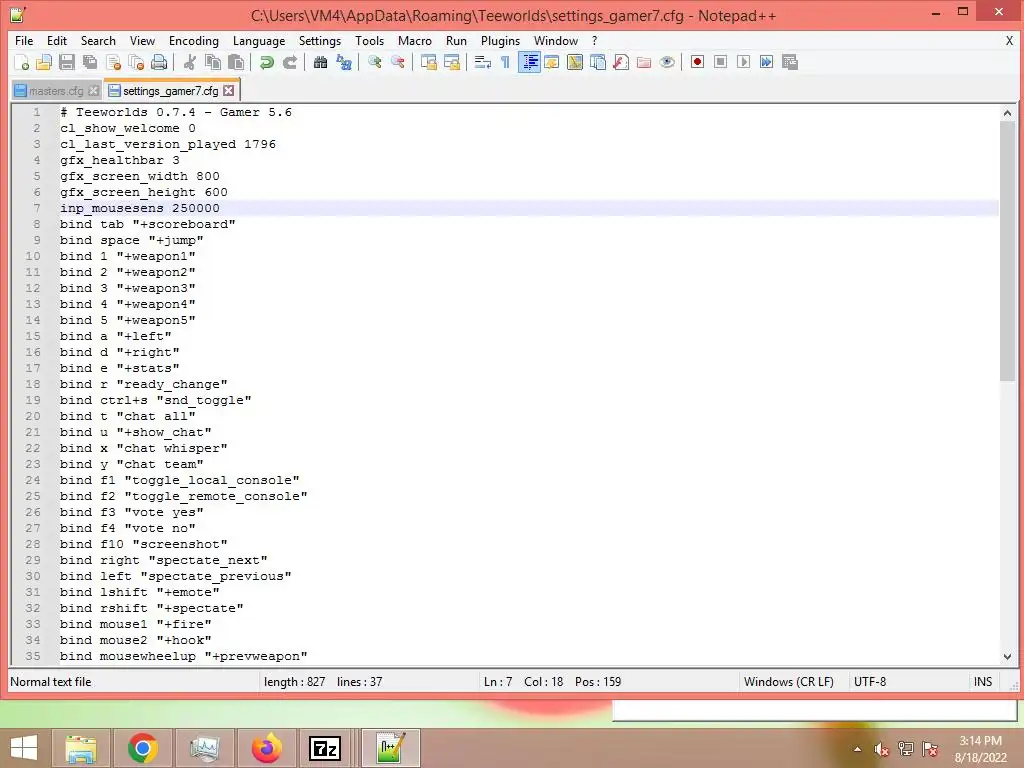
Task: Open the ? help menu
Action: (x=594, y=40)
